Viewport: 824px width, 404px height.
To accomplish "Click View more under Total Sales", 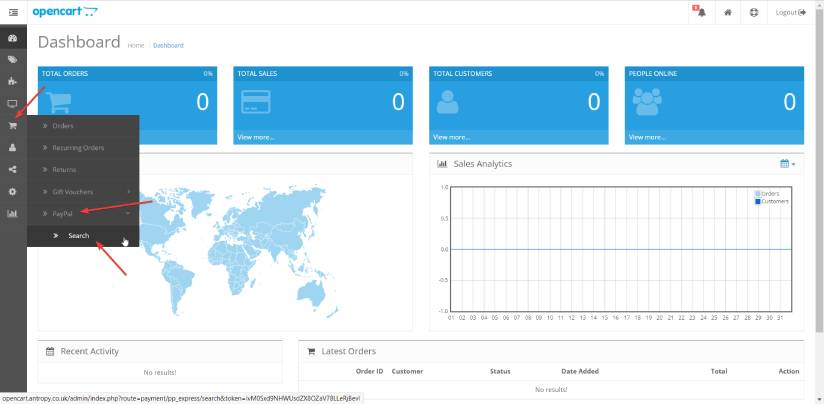I will pyautogui.click(x=255, y=137).
